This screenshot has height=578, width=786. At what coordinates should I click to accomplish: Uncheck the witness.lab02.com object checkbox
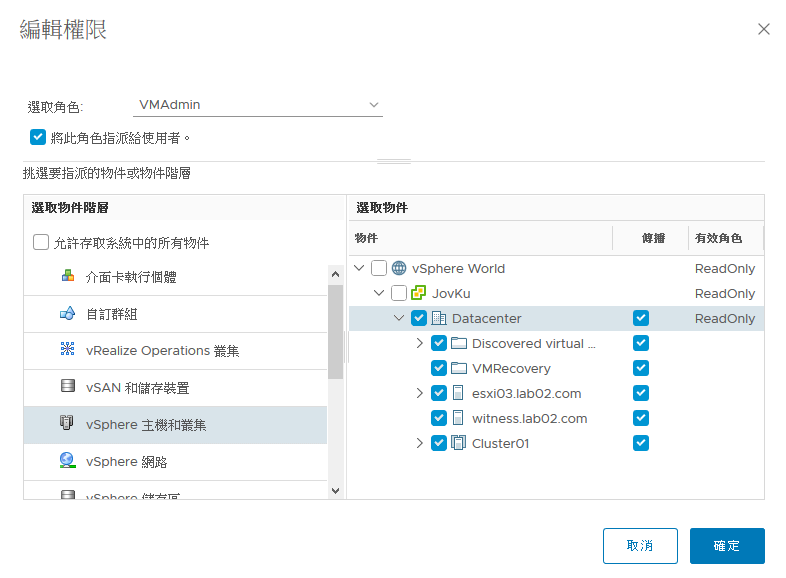439,418
